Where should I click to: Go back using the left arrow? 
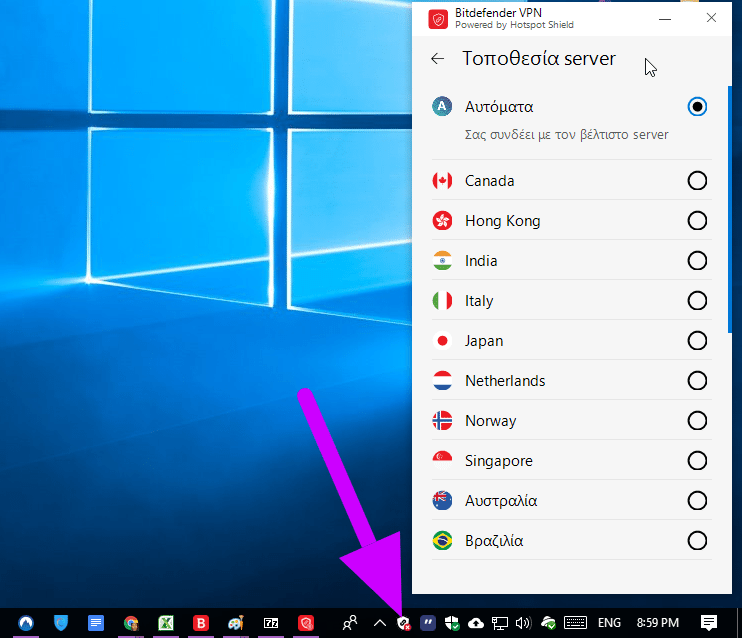coord(437,59)
